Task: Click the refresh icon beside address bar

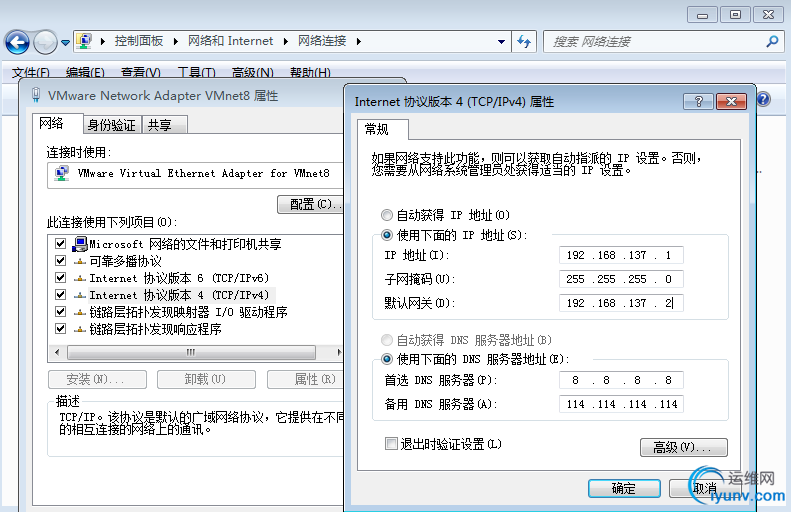Action: click(524, 42)
